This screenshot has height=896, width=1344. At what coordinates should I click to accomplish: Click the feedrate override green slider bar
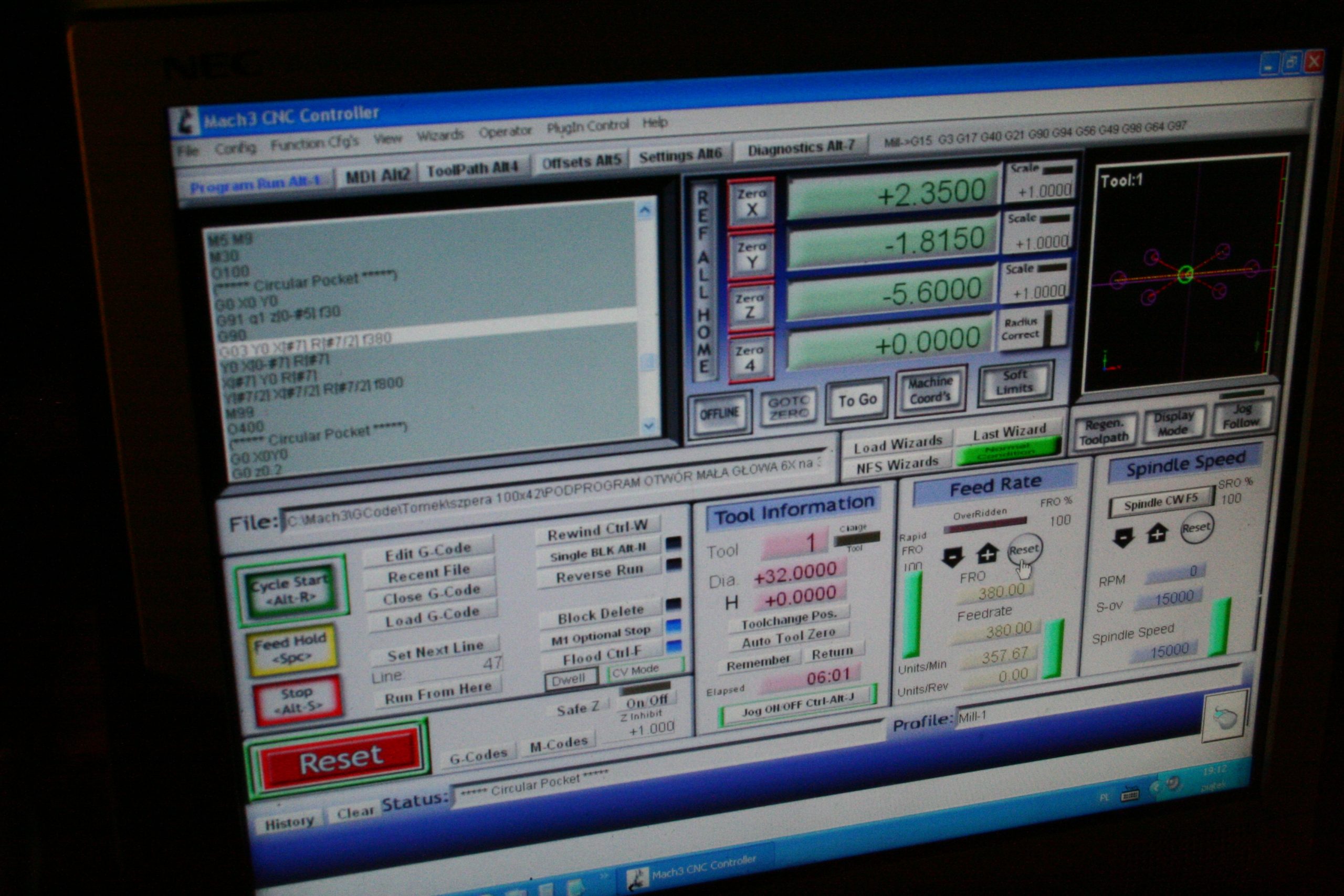1053,649
